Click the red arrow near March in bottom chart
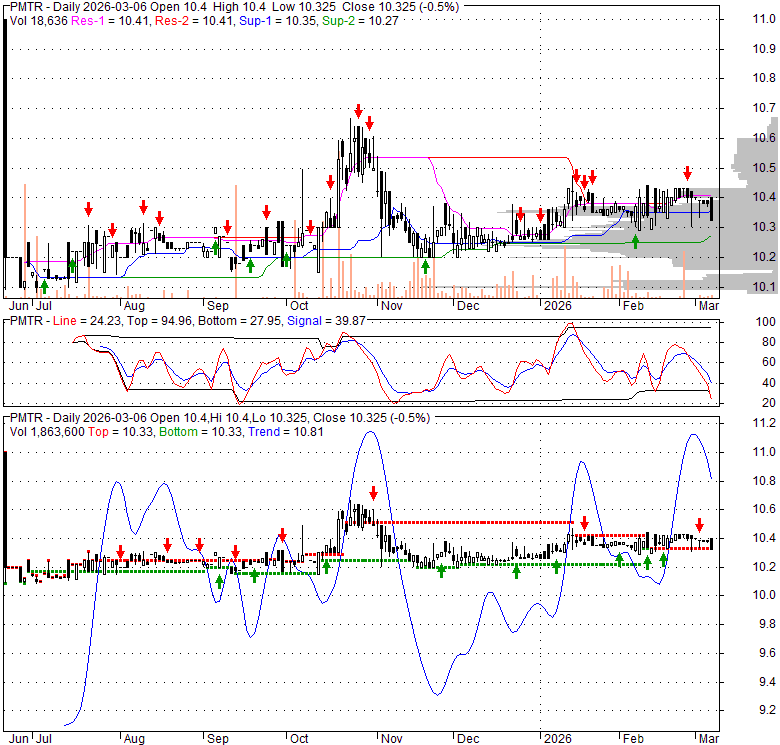Screen dimensions: 780x745 pyautogui.click(x=700, y=524)
